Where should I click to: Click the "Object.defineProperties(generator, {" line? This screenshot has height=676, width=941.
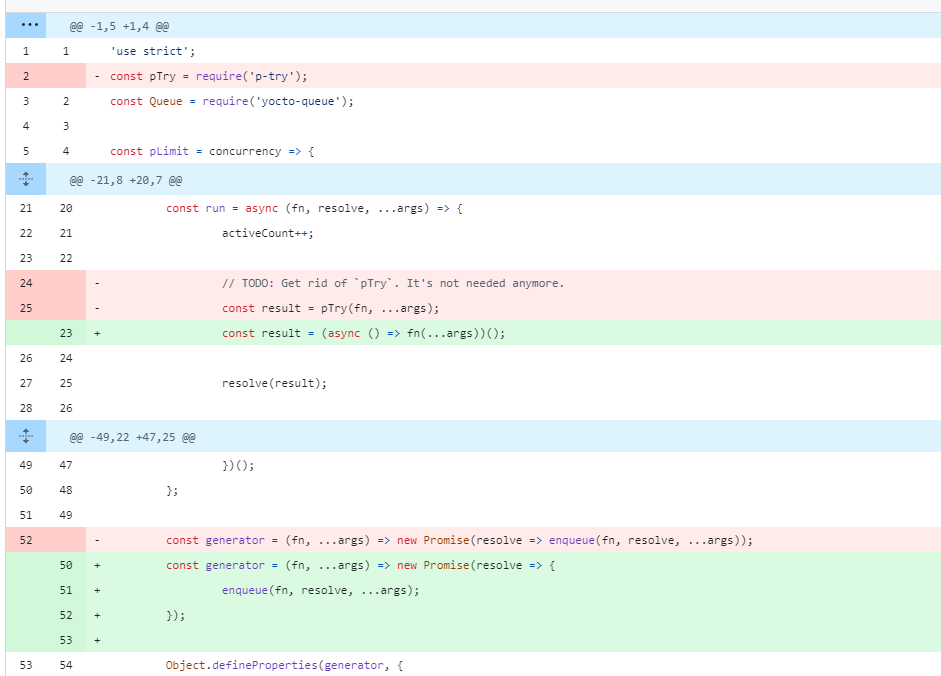[284, 665]
